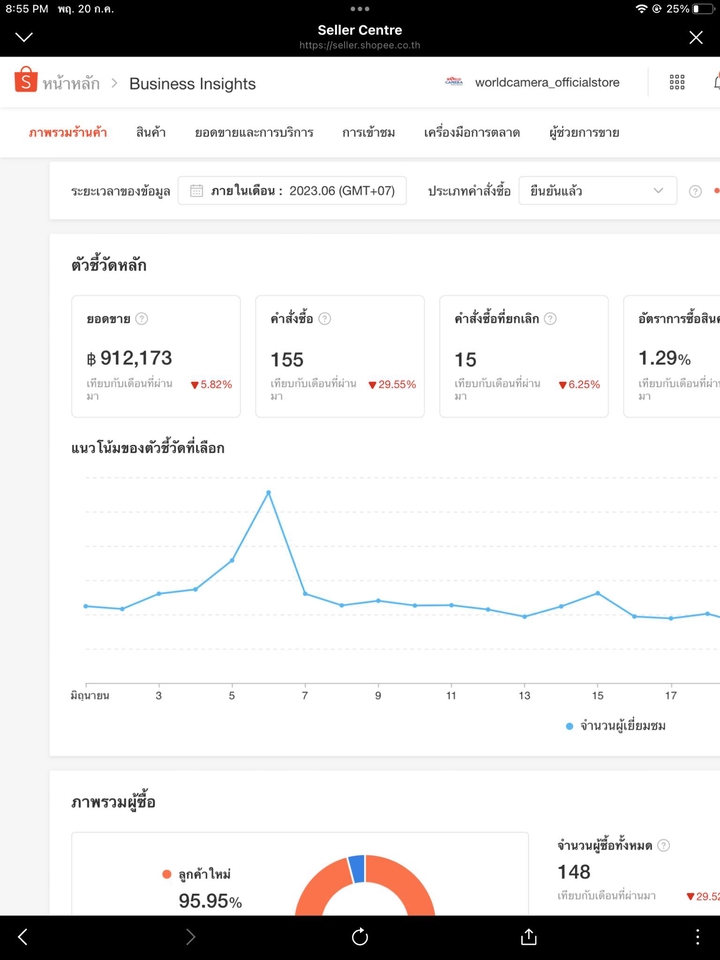Tap the battery 25% status indicator
The height and width of the screenshot is (960, 720).
pyautogui.click(x=690, y=9)
